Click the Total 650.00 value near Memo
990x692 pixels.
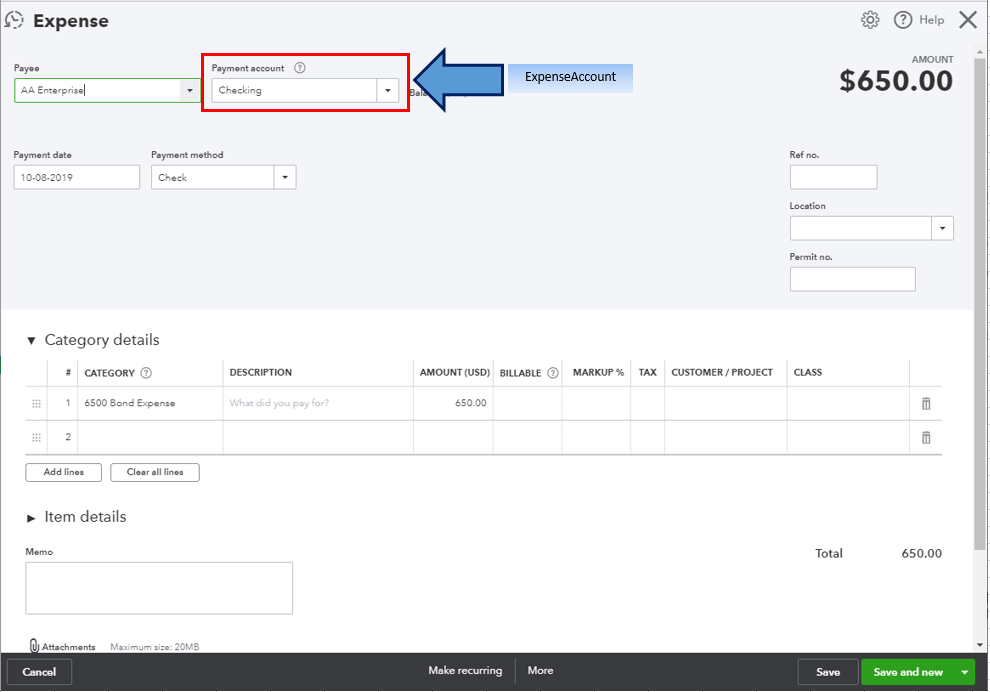click(921, 553)
